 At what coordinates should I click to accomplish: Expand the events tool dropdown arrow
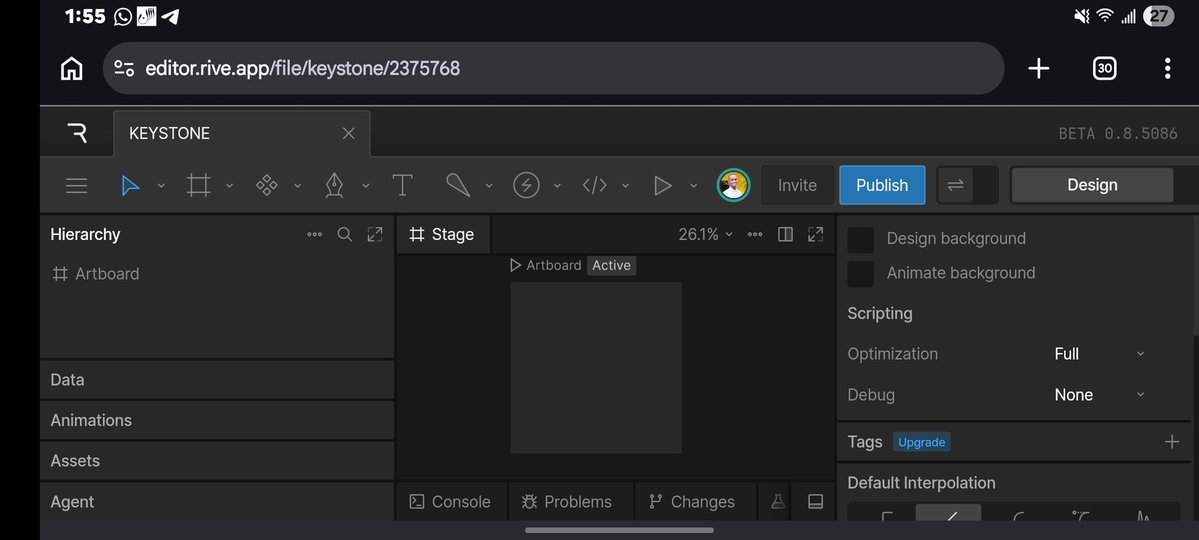coord(557,185)
